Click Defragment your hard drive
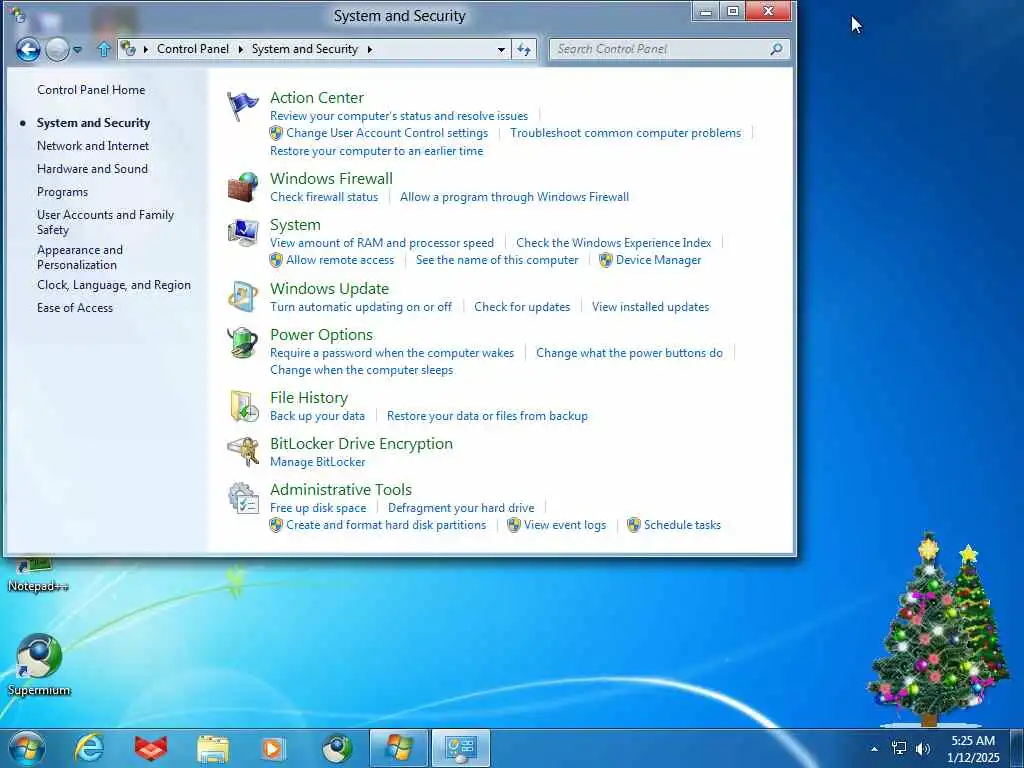This screenshot has height=768, width=1024. tap(461, 508)
